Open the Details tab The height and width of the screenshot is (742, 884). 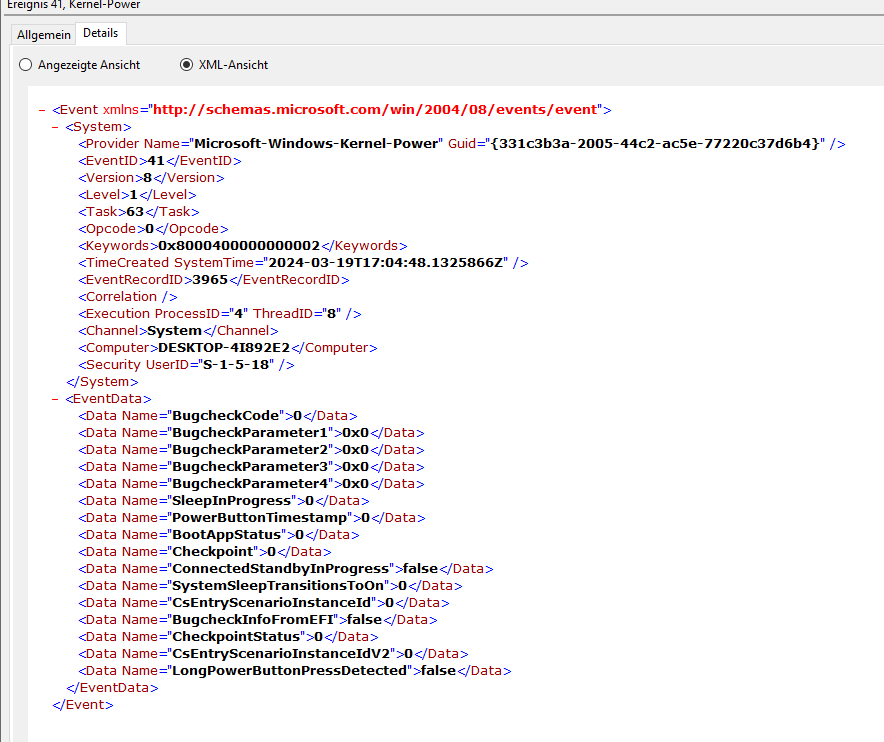pyautogui.click(x=100, y=33)
